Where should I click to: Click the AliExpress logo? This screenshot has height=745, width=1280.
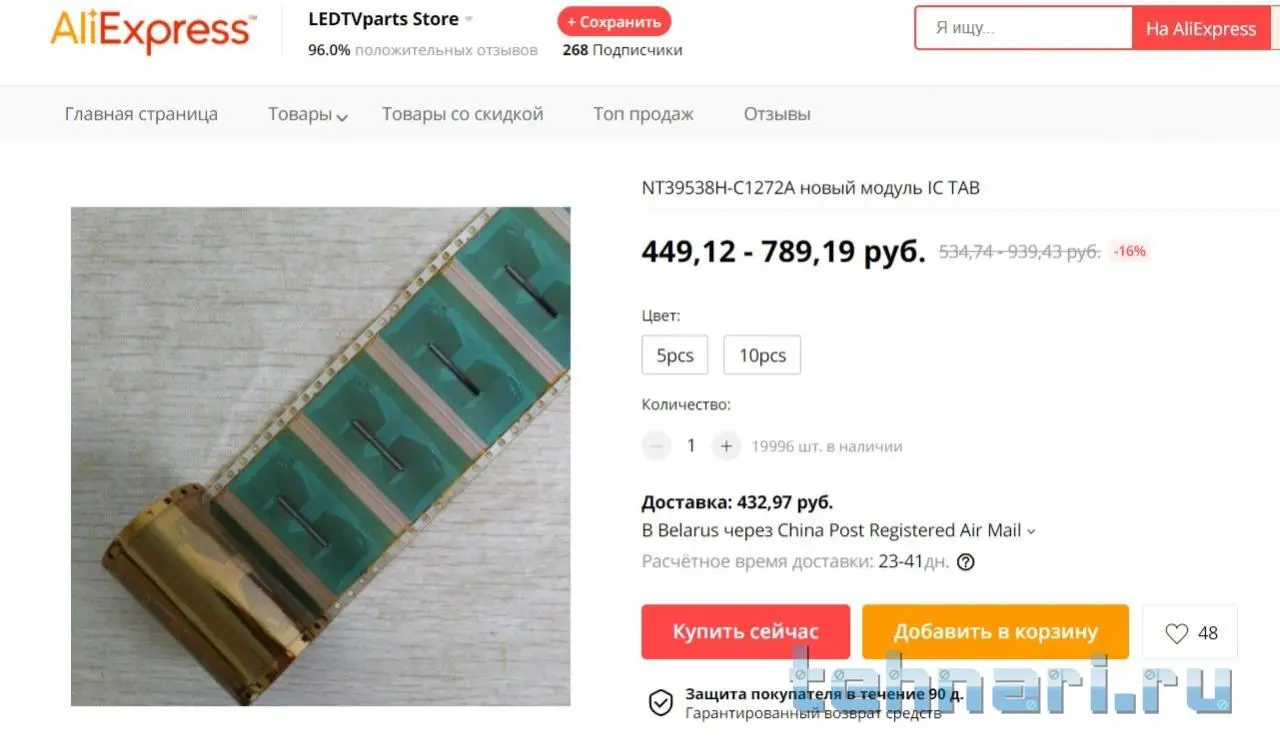point(150,31)
